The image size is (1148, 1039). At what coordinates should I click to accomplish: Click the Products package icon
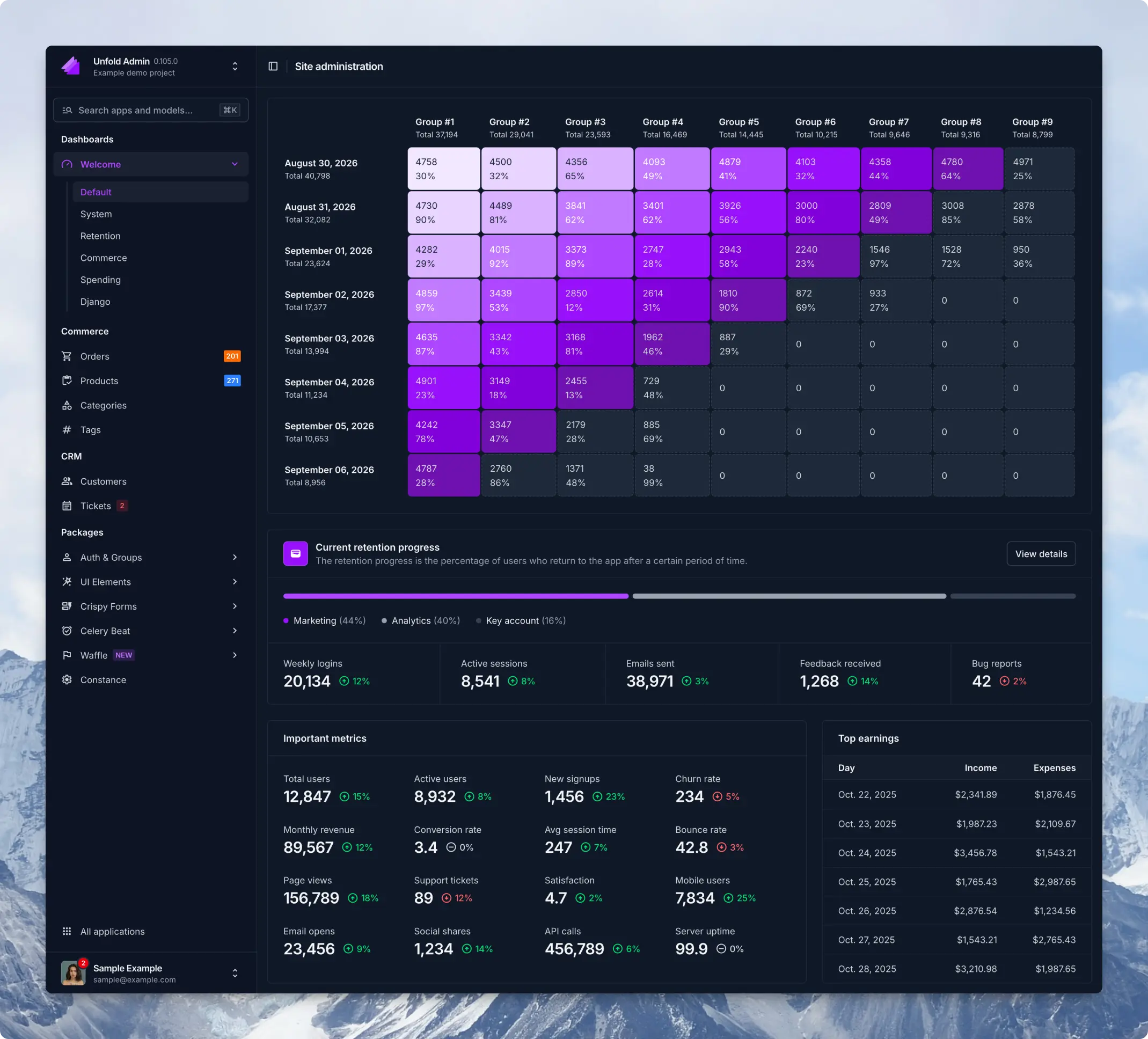(67, 381)
